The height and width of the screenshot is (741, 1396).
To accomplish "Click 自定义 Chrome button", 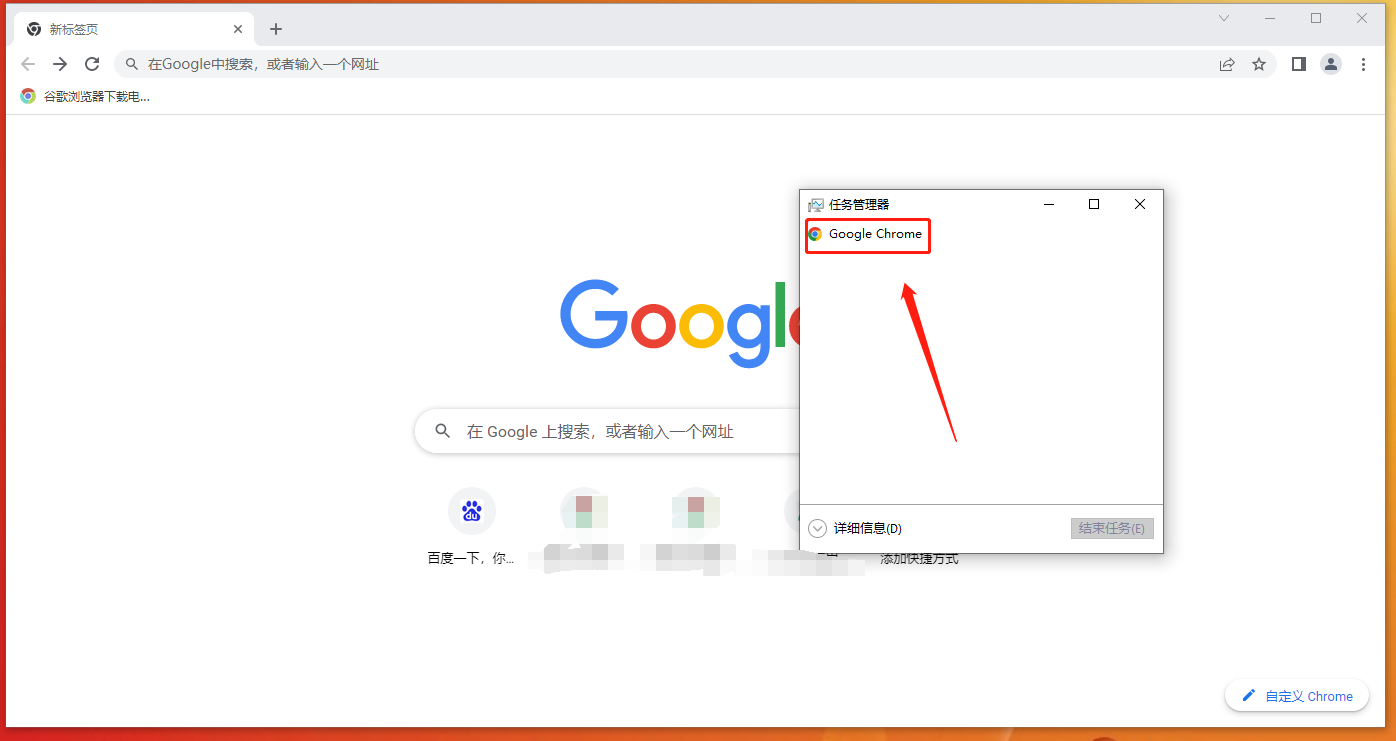I will [x=1297, y=696].
